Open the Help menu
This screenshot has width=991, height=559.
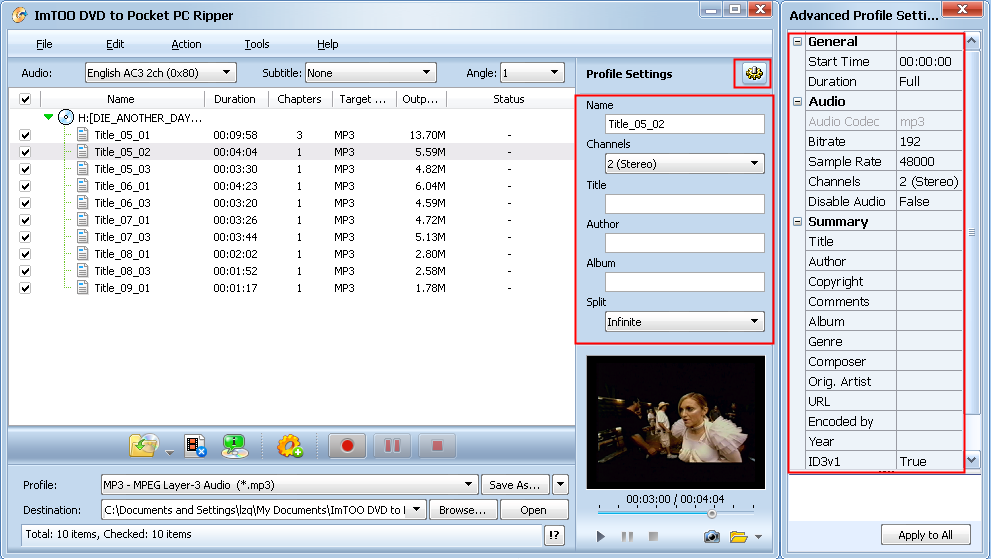(327, 44)
